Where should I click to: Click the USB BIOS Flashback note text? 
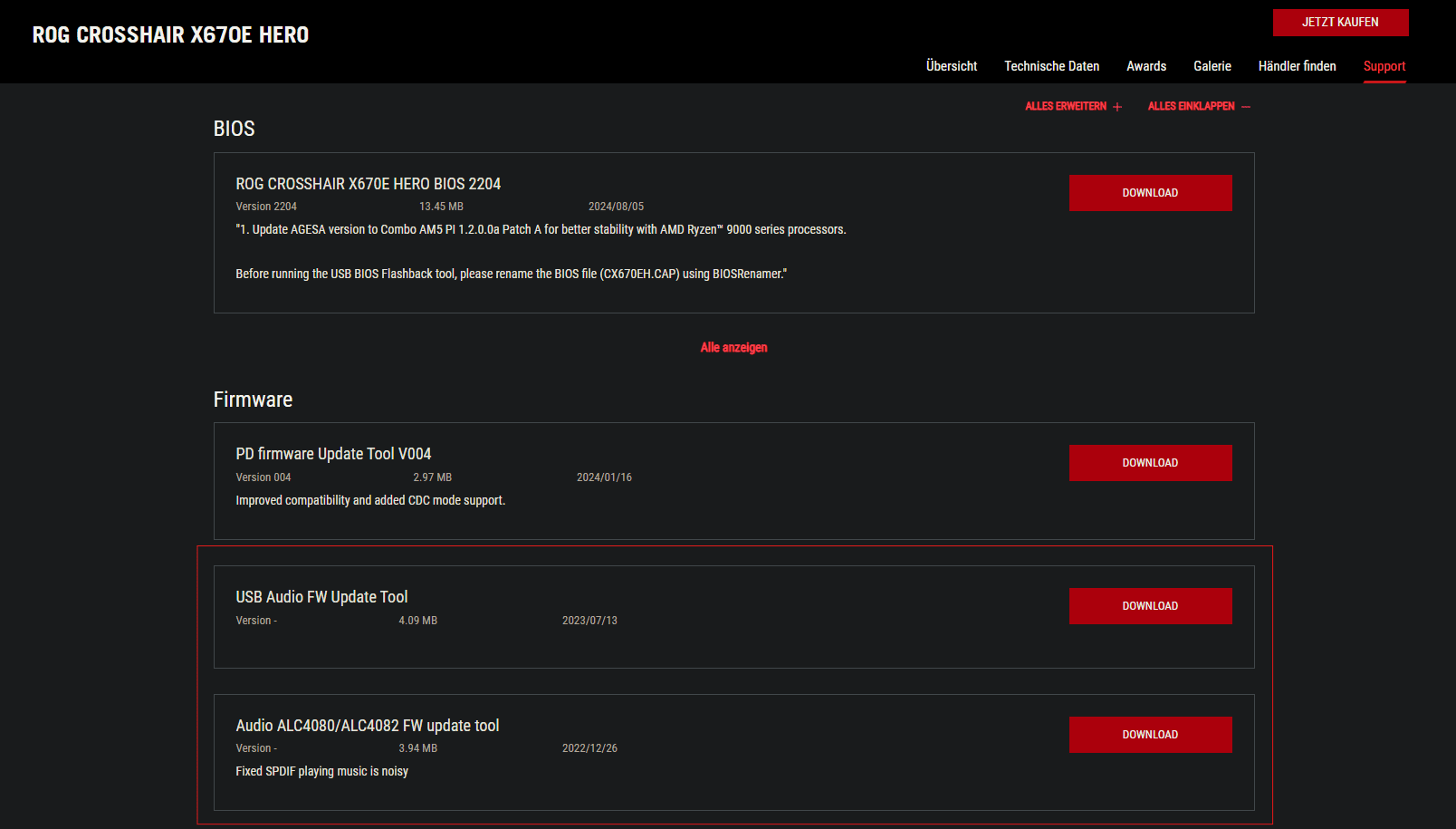(x=511, y=274)
